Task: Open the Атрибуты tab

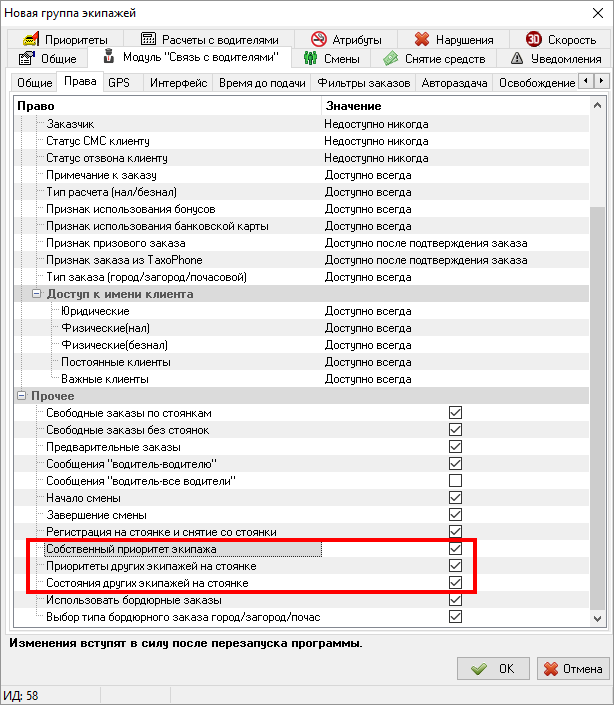Action: coord(346,39)
